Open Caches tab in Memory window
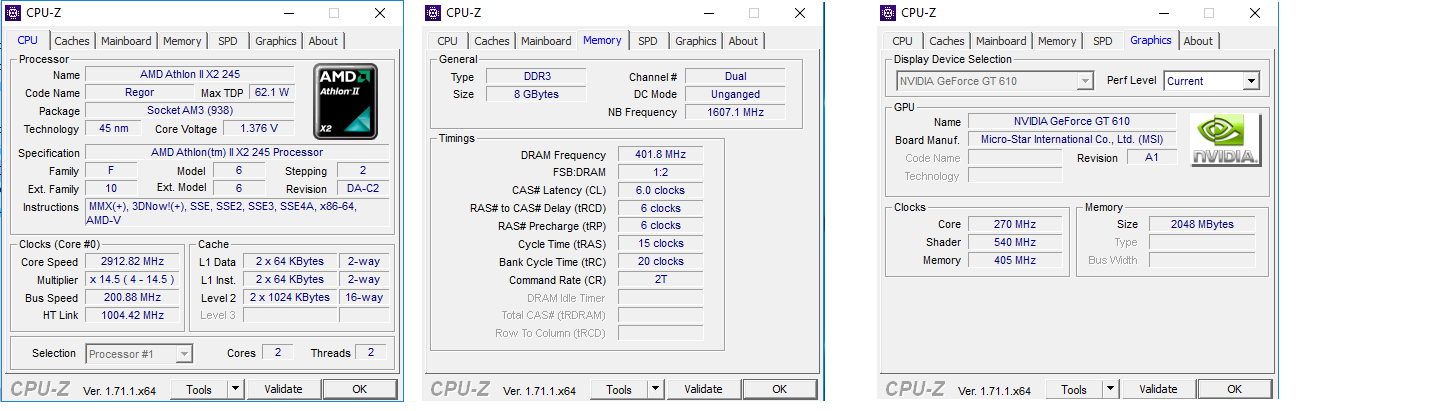The image size is (1434, 411). 492,41
